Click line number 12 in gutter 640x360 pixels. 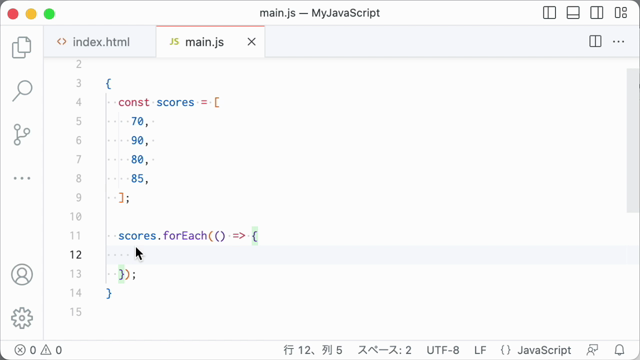click(76, 255)
